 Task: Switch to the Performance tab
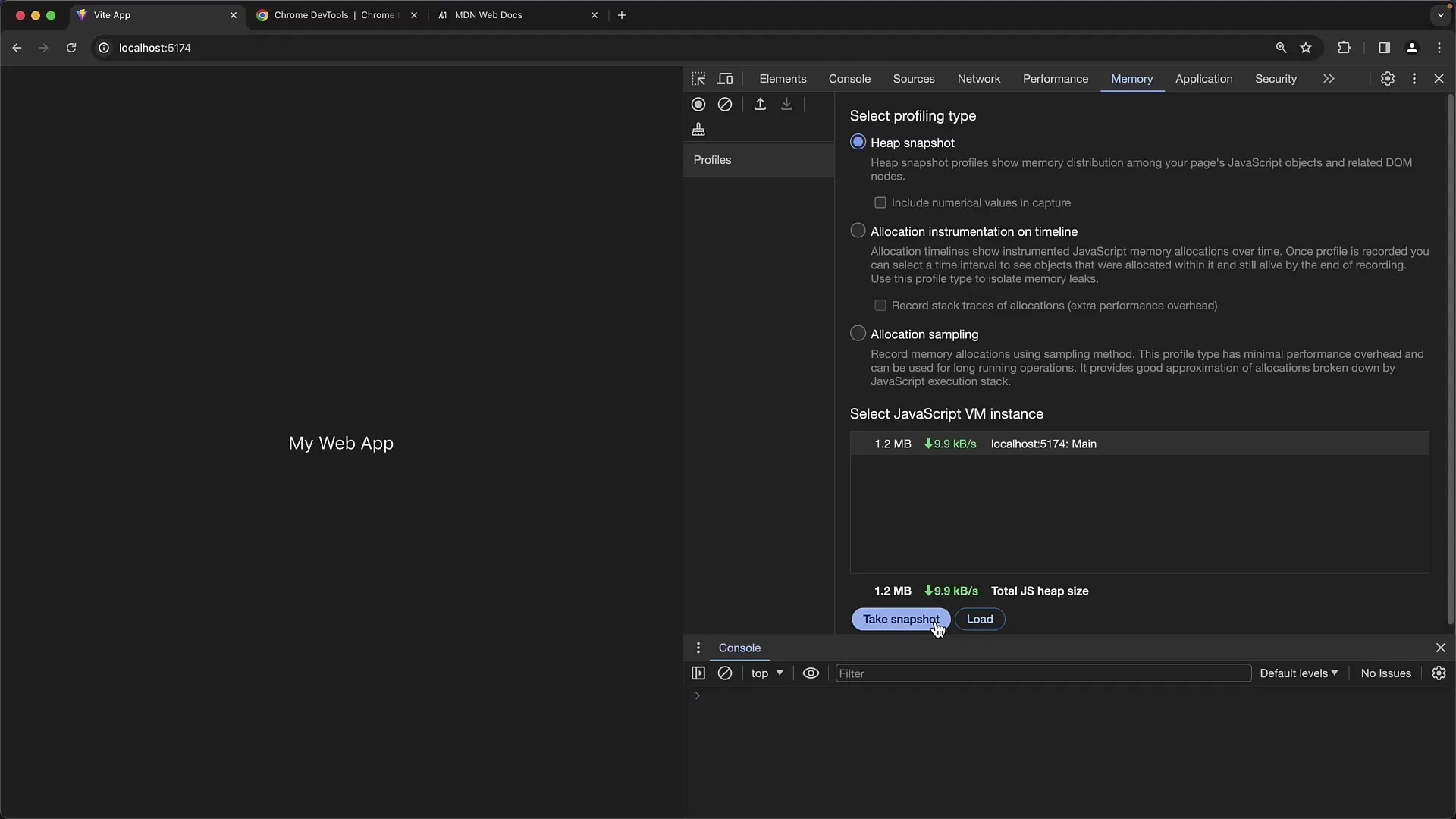point(1056,79)
